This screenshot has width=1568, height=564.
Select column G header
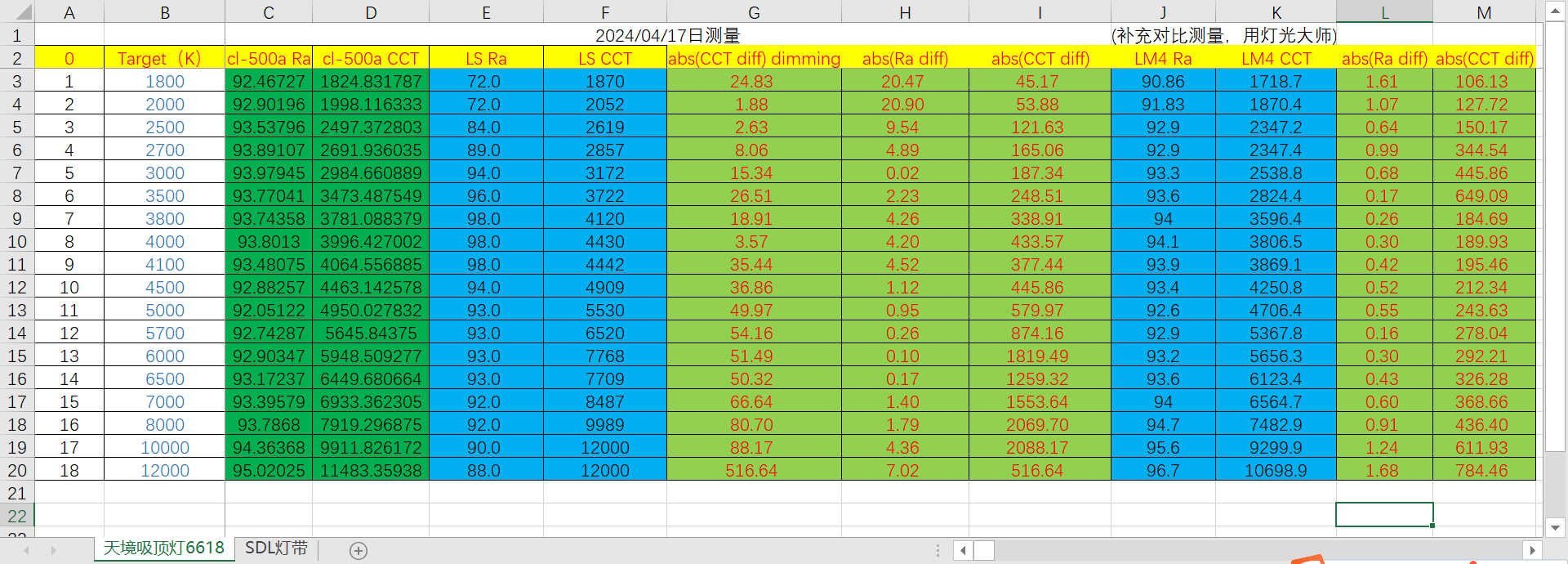pyautogui.click(x=754, y=12)
